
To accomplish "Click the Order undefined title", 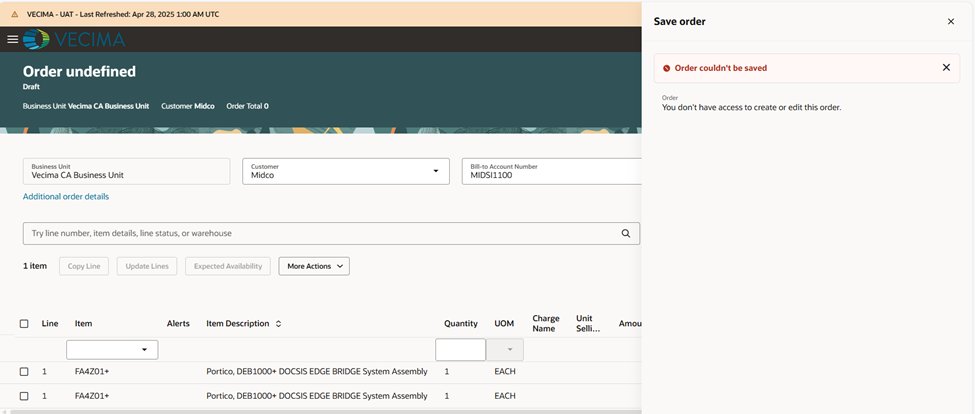I will pyautogui.click(x=79, y=71).
